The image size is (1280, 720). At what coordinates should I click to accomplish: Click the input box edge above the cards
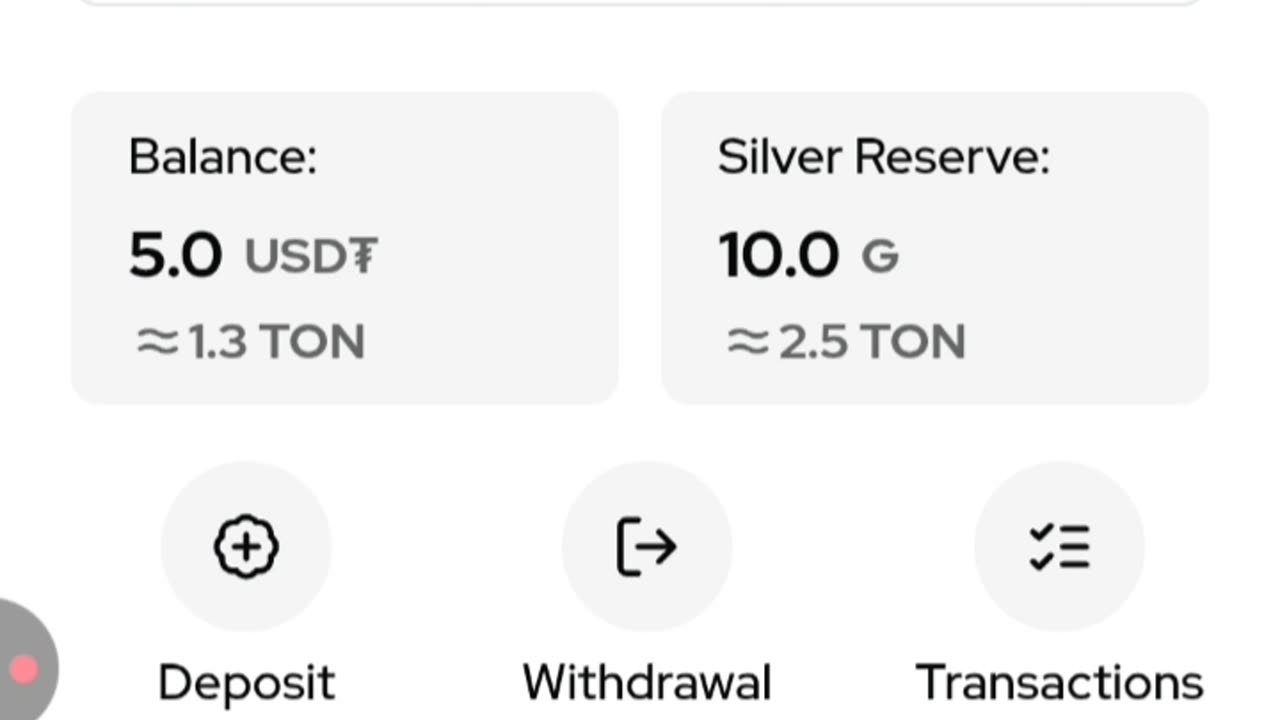tap(640, 3)
